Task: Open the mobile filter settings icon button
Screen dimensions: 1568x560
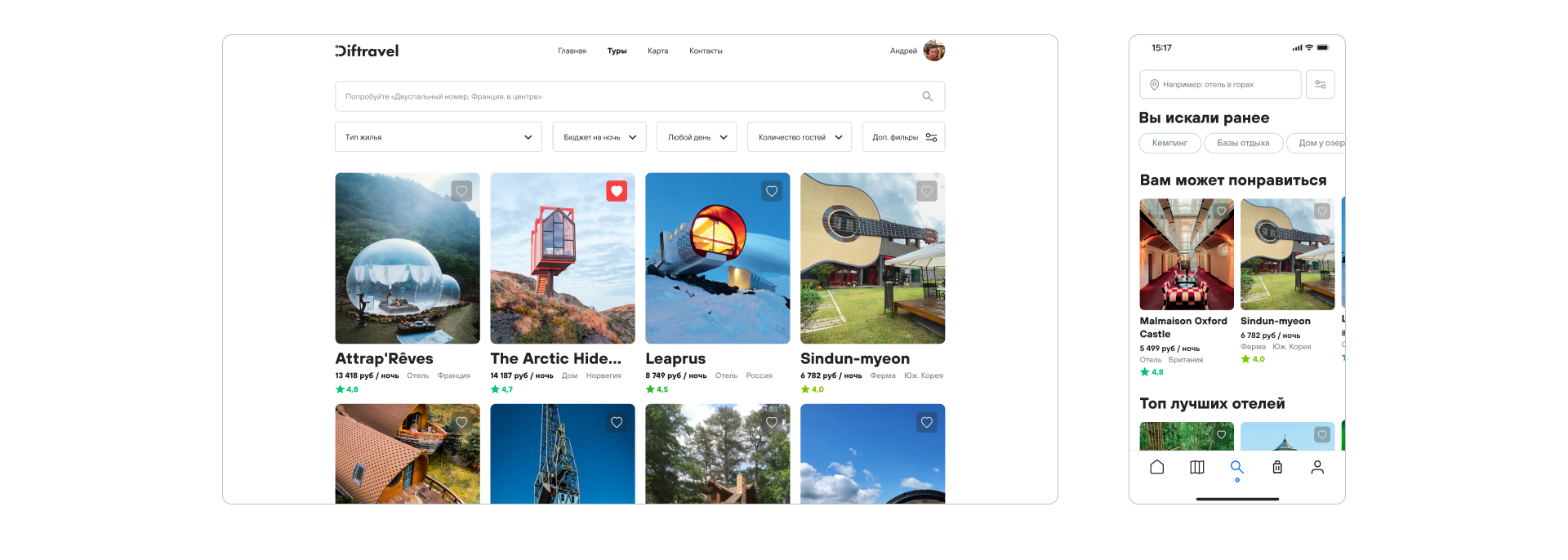Action: (1320, 84)
